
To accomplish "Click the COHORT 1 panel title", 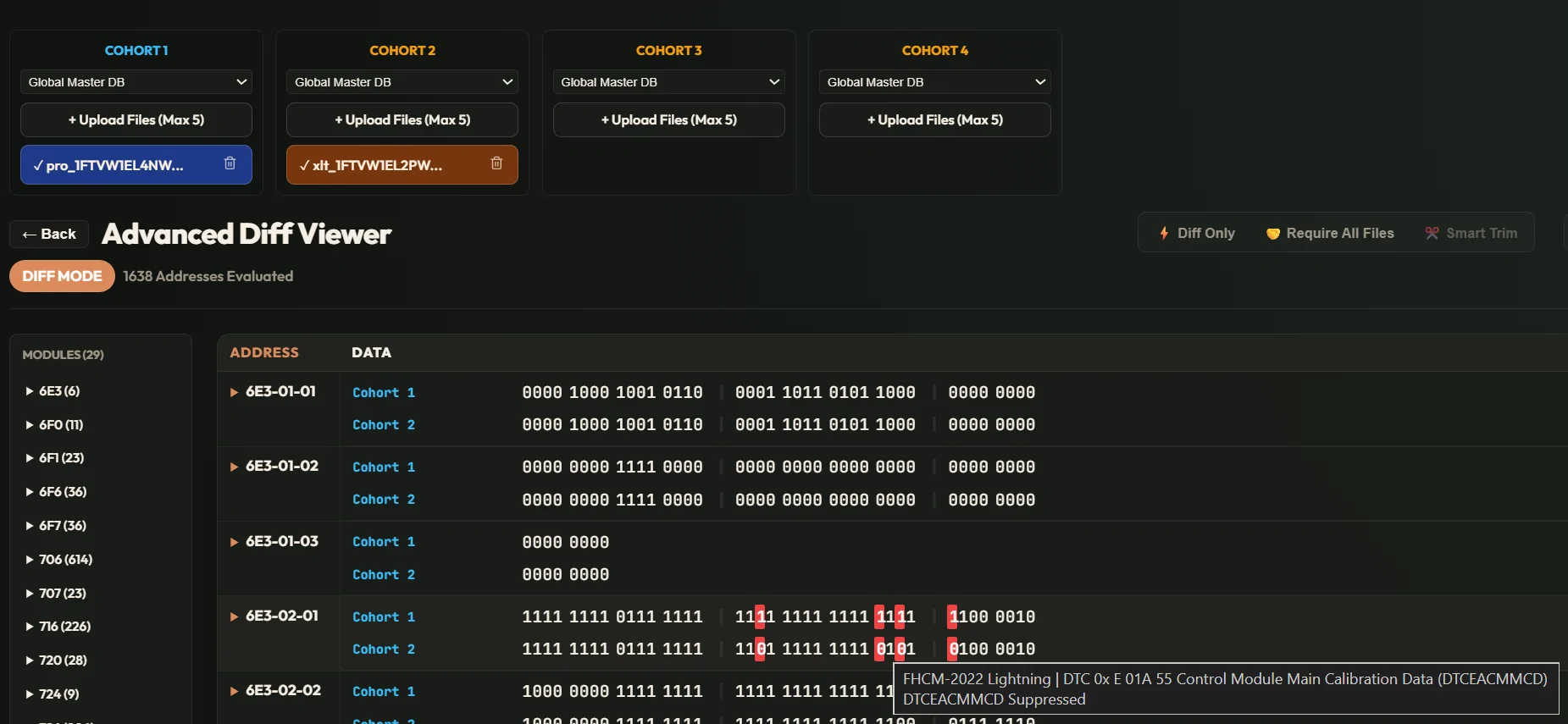I will coord(136,51).
